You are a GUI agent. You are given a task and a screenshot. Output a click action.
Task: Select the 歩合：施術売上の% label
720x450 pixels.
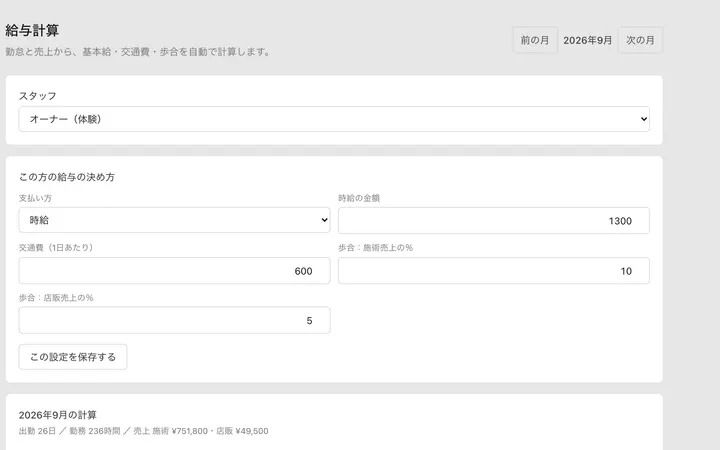click(x=376, y=248)
